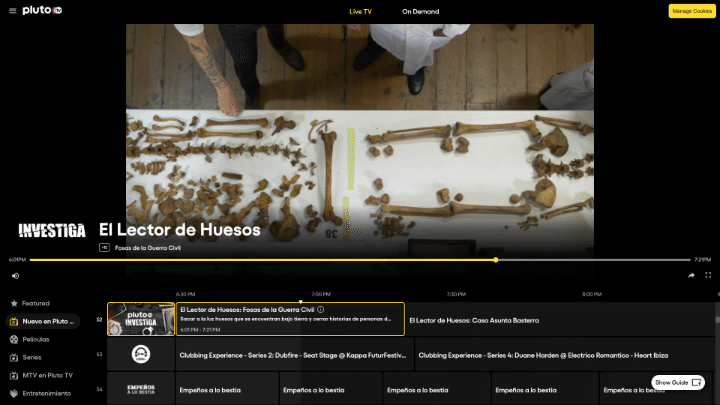Image resolution: width=720 pixels, height=405 pixels.
Task: Click channel number 53
Action: click(99, 354)
